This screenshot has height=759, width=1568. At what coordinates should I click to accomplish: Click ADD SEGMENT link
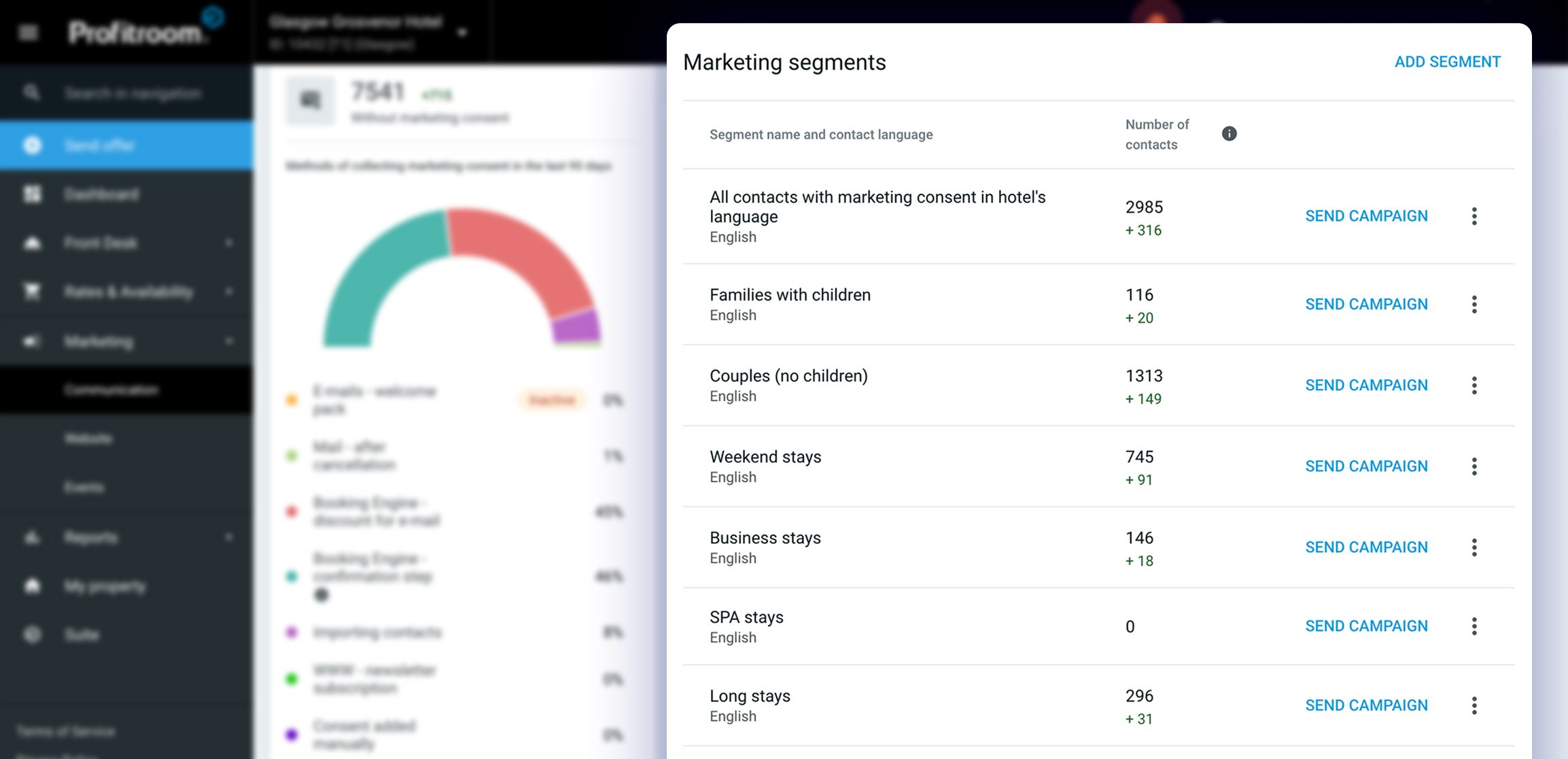click(1447, 61)
